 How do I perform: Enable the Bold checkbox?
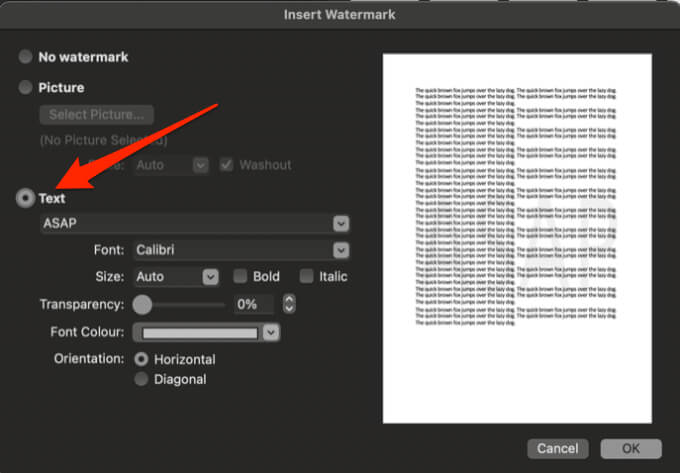[240, 276]
